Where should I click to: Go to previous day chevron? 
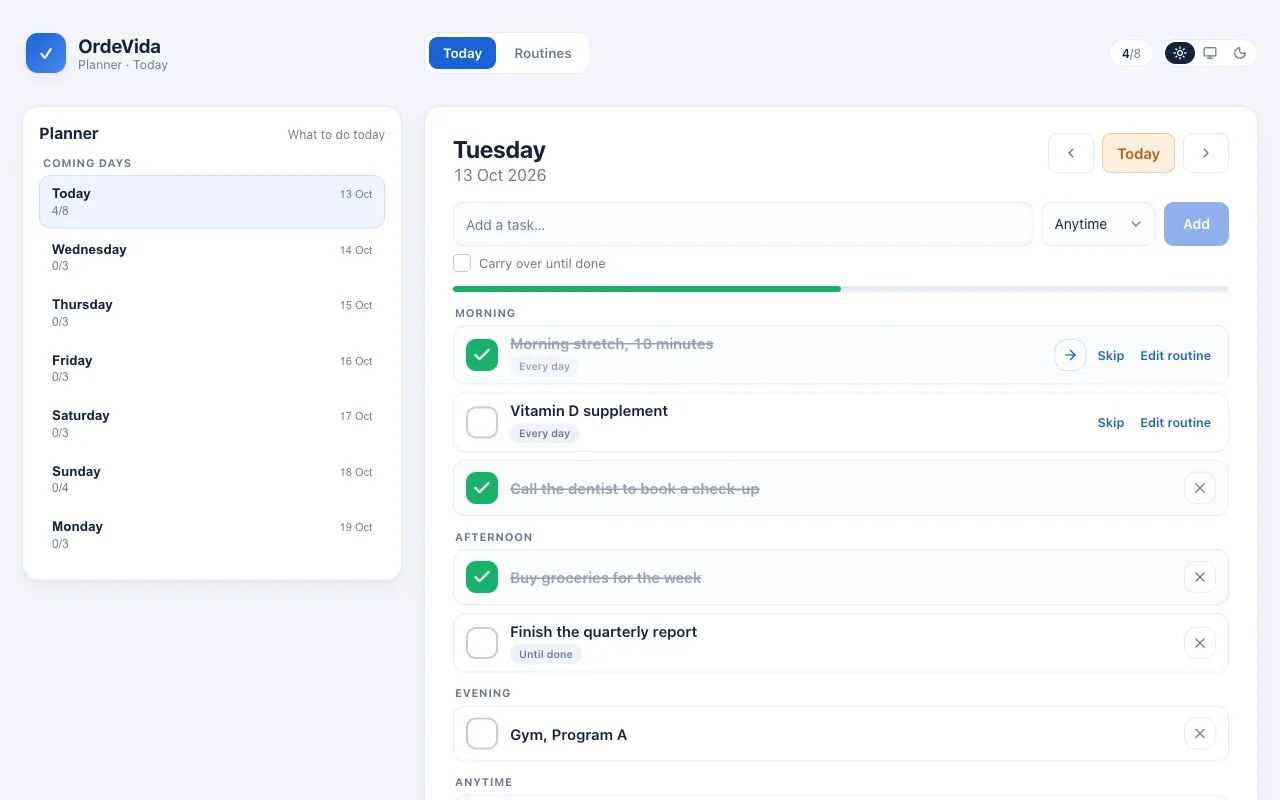1071,153
